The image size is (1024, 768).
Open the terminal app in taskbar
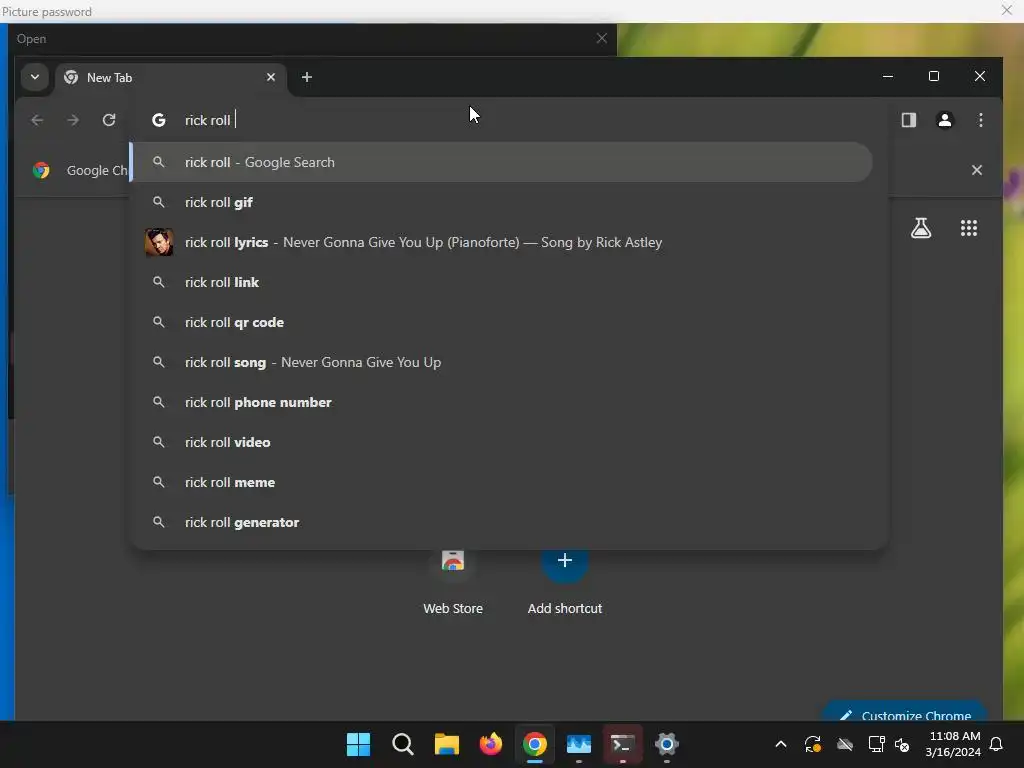point(622,744)
